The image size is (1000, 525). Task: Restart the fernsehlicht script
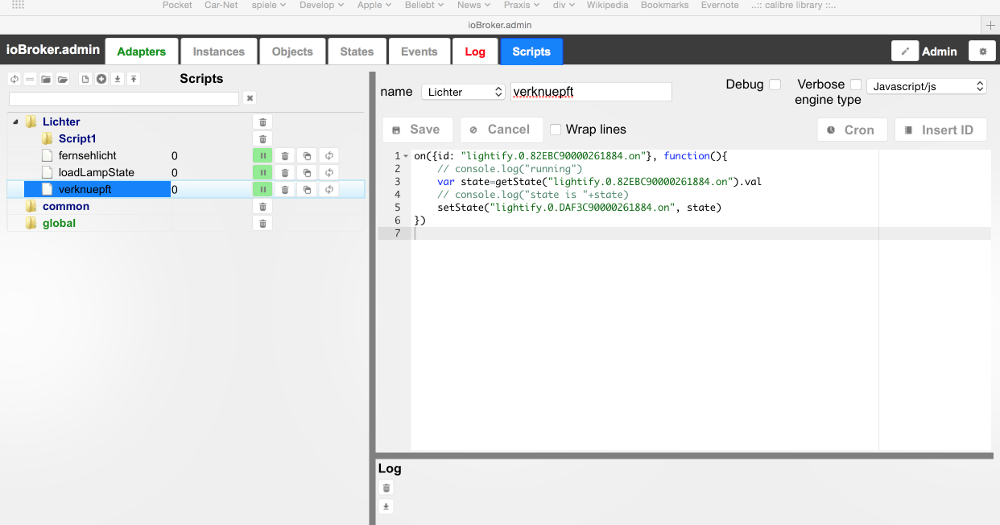[329, 156]
